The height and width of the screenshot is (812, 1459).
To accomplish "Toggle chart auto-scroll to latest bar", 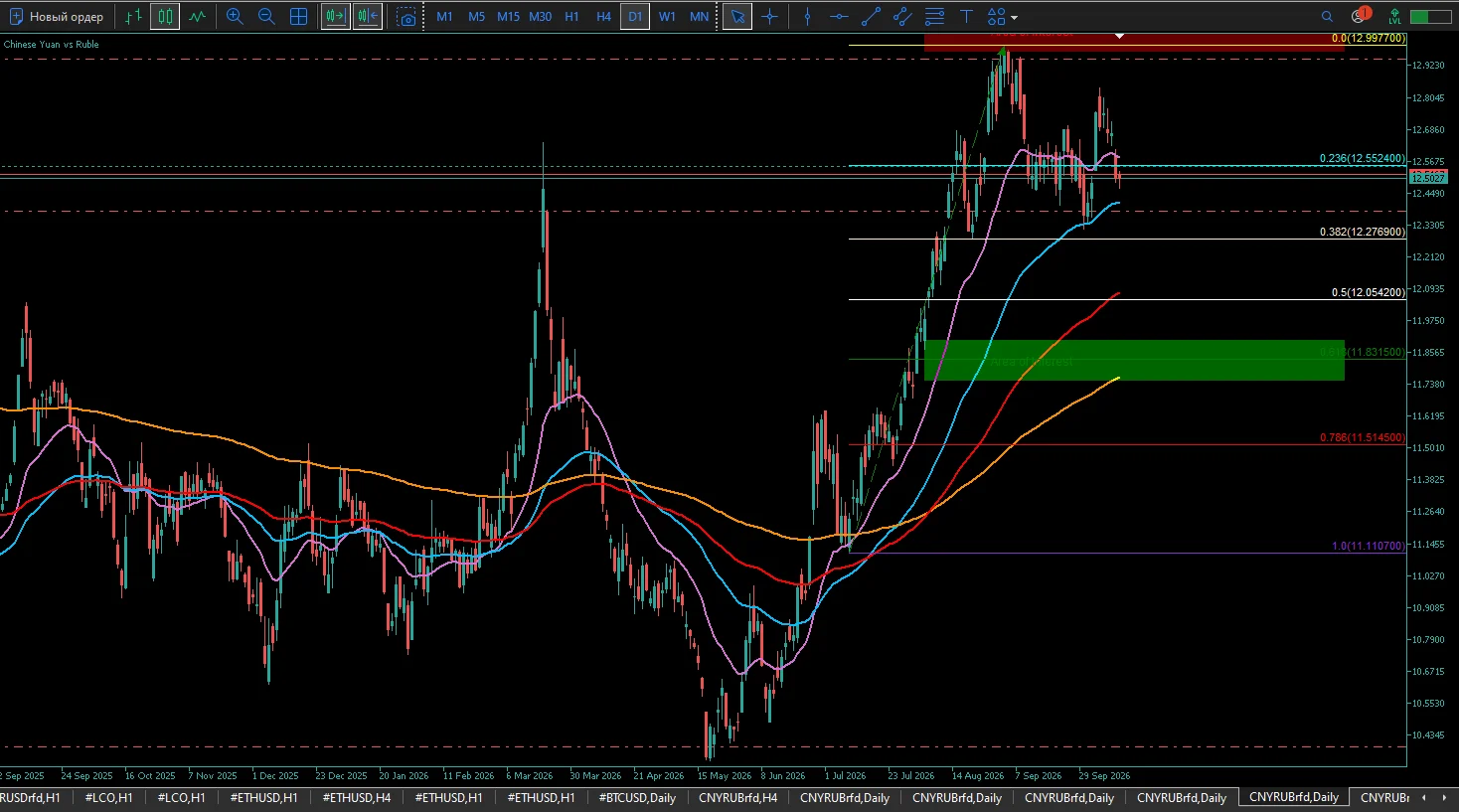I will point(336,17).
